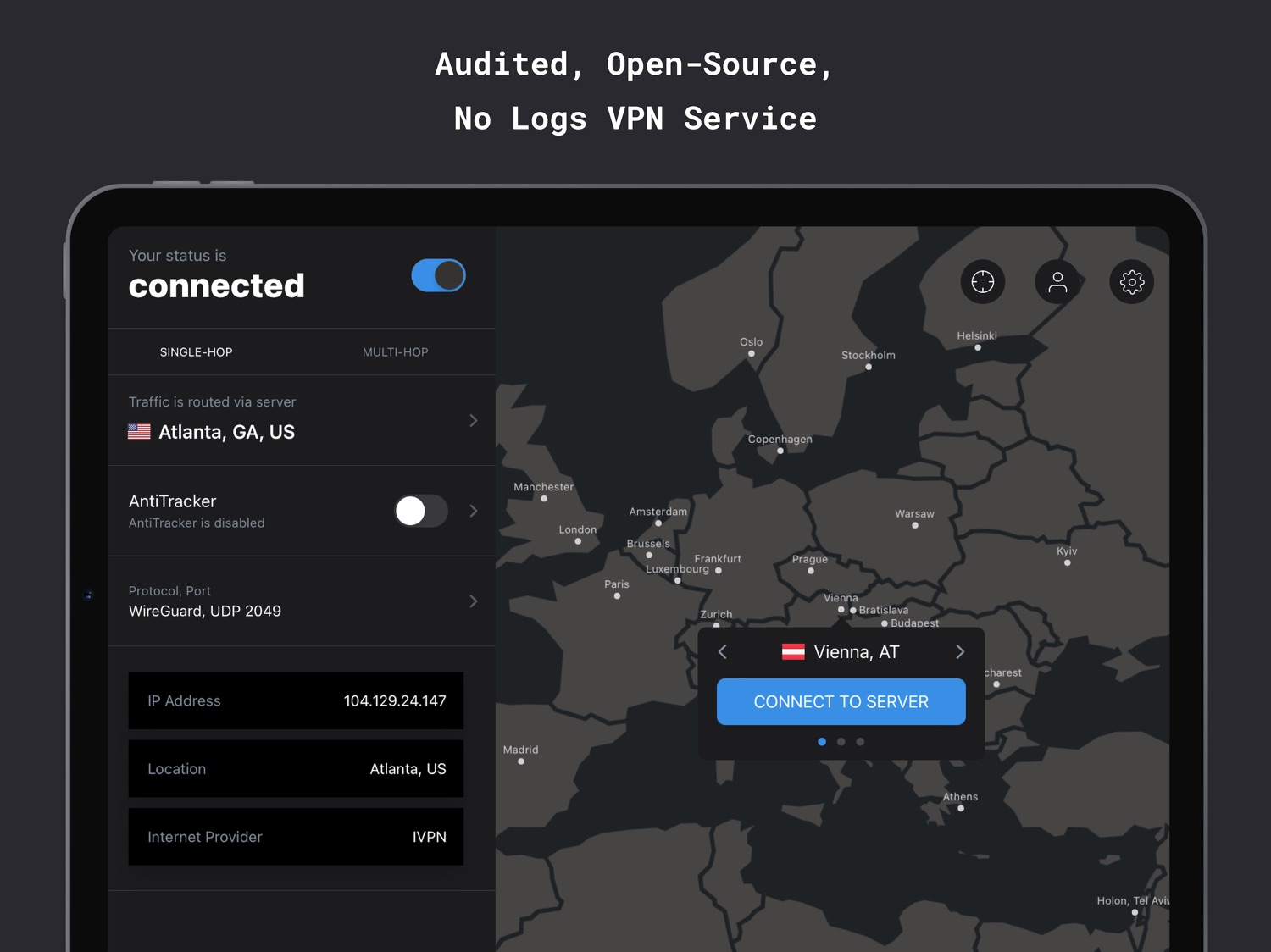Click the IP Address value 104.129.24.147
1271x952 pixels.
(x=395, y=701)
